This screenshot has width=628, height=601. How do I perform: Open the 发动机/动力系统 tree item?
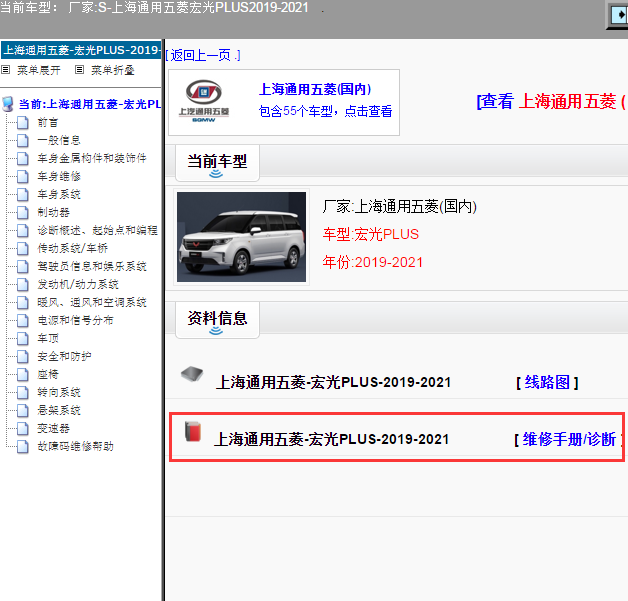click(78, 284)
